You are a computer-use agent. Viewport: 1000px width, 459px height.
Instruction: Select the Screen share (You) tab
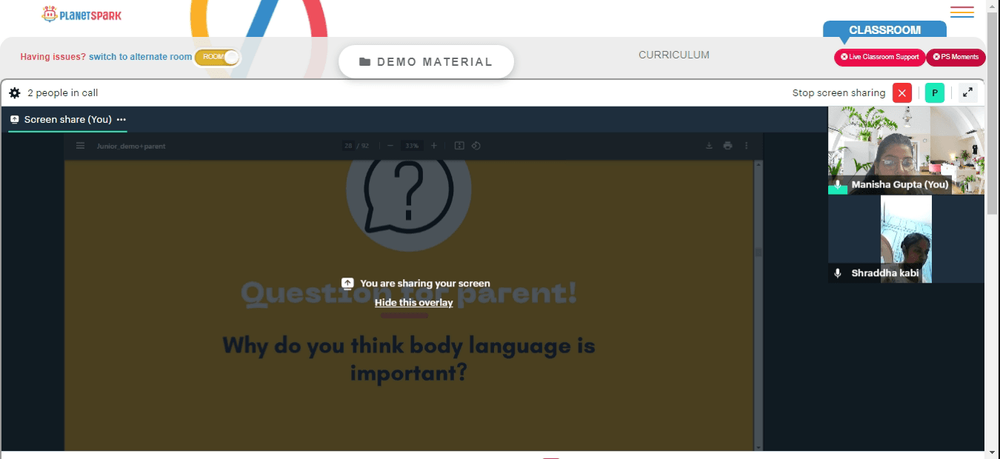[x=68, y=120]
